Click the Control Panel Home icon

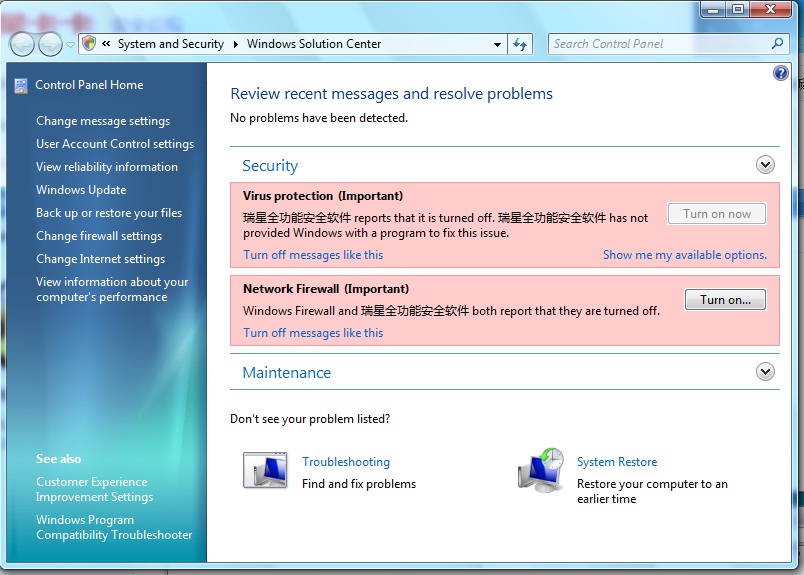tap(21, 86)
